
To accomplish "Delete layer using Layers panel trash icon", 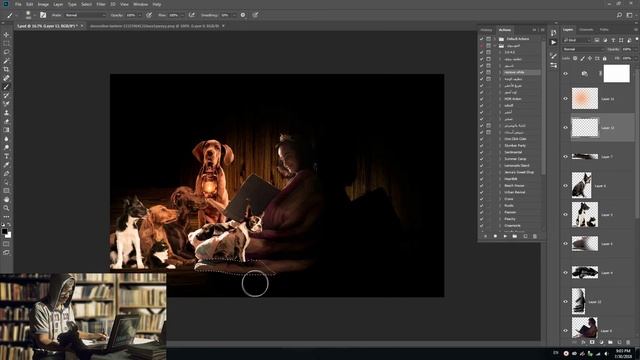I will [x=628, y=342].
